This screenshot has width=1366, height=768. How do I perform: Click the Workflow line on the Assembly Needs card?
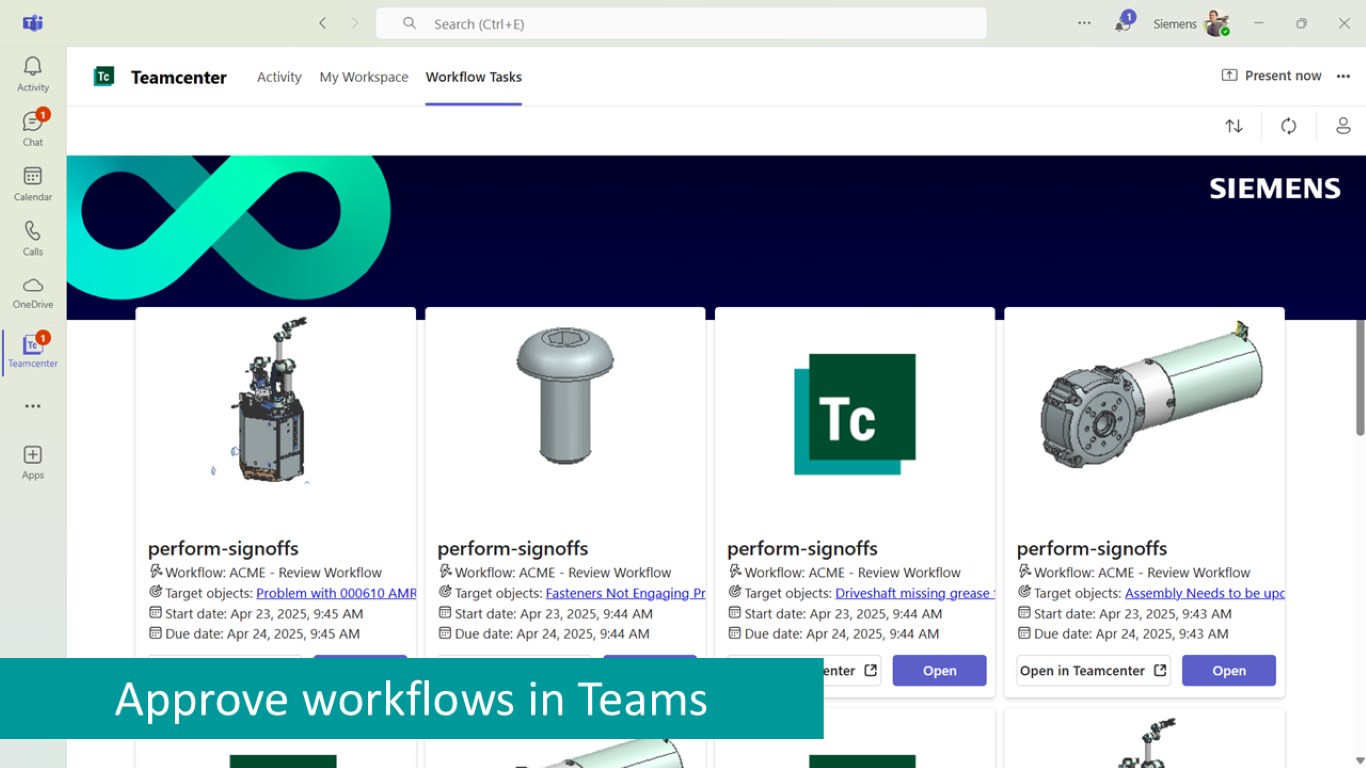click(x=1142, y=573)
